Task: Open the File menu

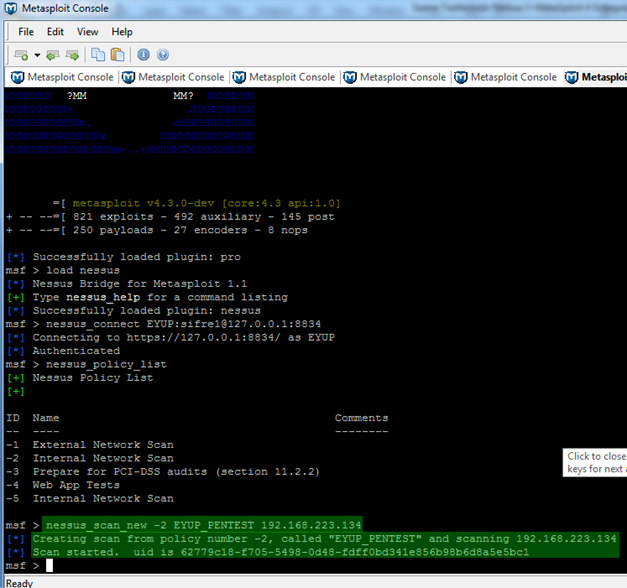Action: [26, 32]
